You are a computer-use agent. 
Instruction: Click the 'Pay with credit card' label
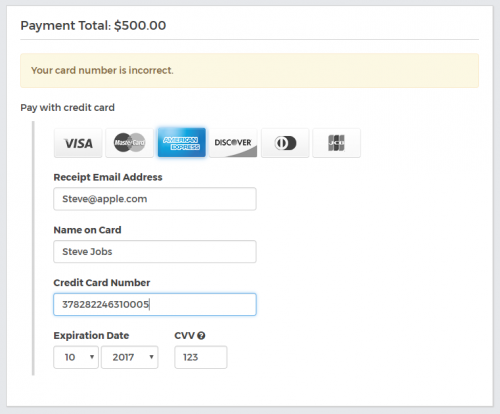[67, 108]
